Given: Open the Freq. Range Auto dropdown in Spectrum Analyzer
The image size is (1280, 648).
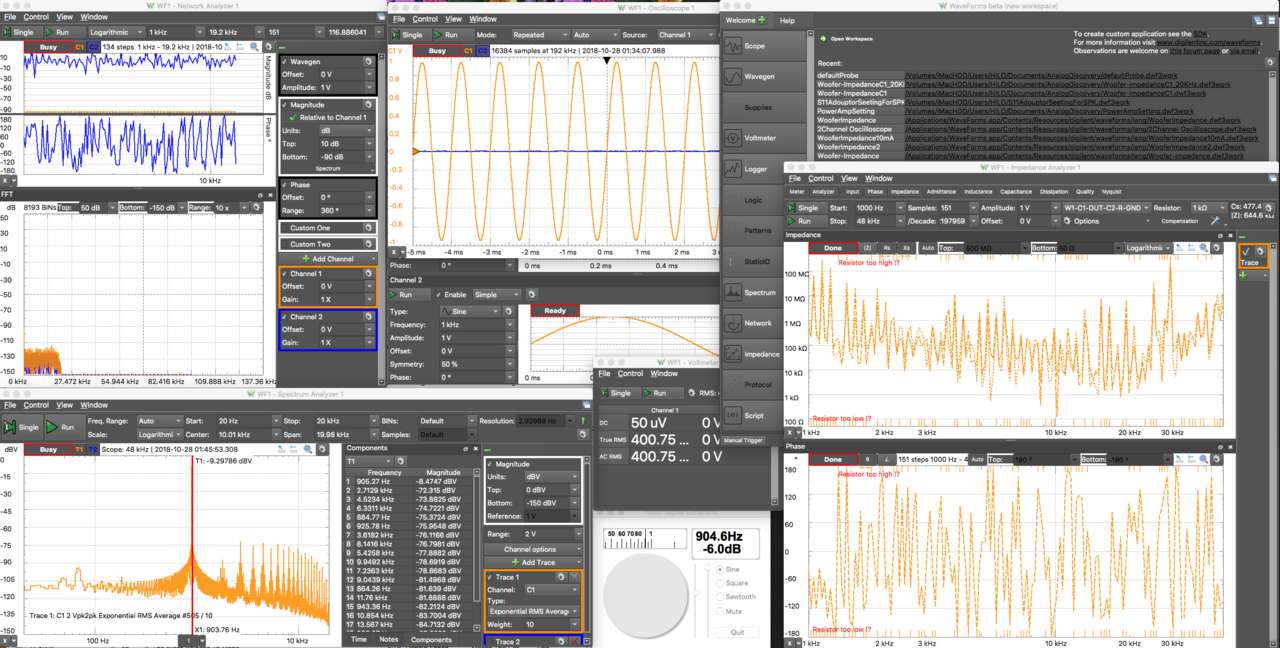Looking at the screenshot, I should click(x=159, y=421).
